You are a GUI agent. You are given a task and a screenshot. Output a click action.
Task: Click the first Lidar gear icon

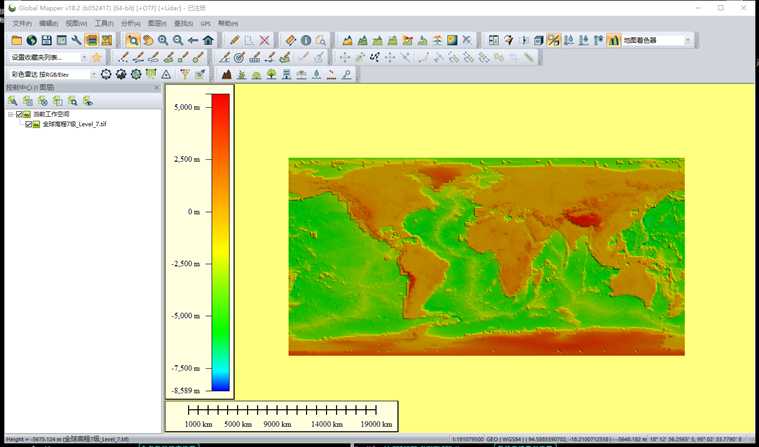pos(106,75)
